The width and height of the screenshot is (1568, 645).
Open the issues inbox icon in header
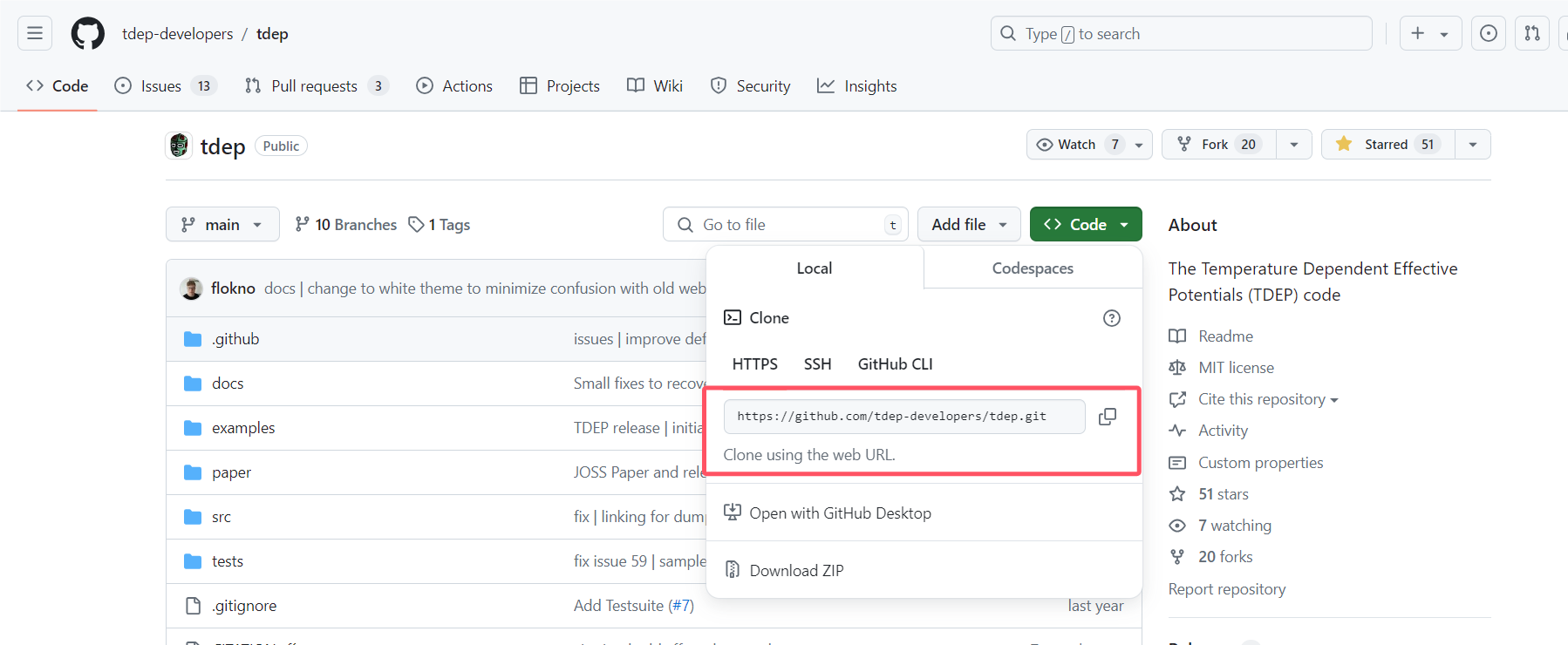coord(1488,34)
